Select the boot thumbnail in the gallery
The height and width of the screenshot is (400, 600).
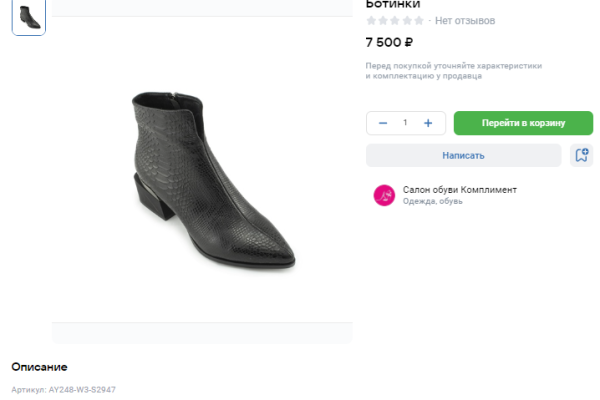tap(29, 18)
